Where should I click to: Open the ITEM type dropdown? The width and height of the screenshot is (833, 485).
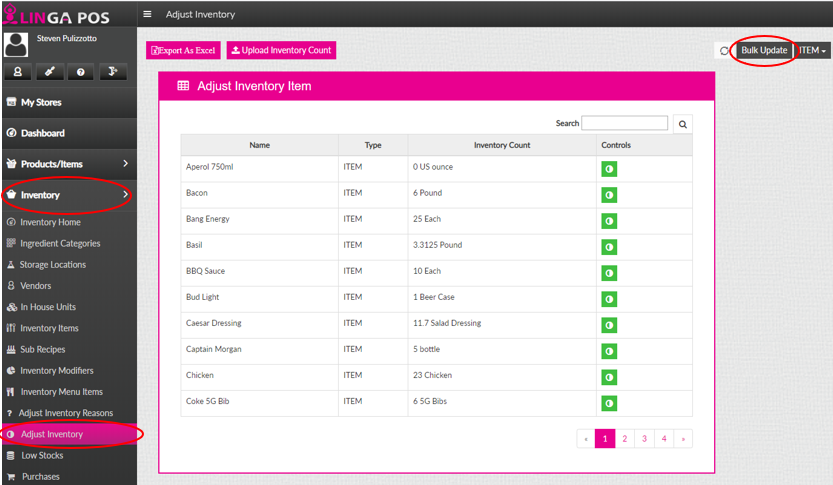coord(812,50)
